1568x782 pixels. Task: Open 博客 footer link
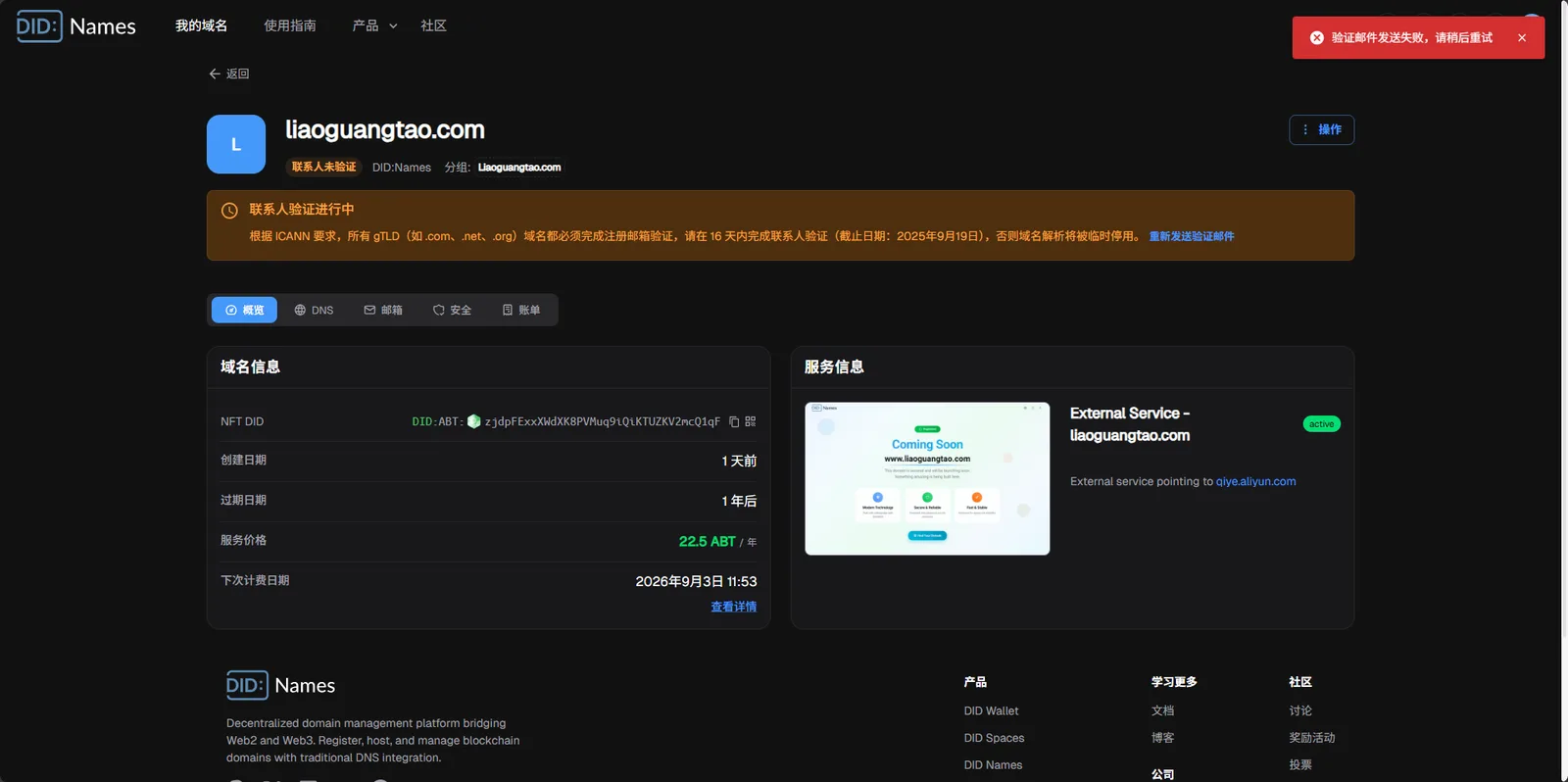pyautogui.click(x=1162, y=738)
